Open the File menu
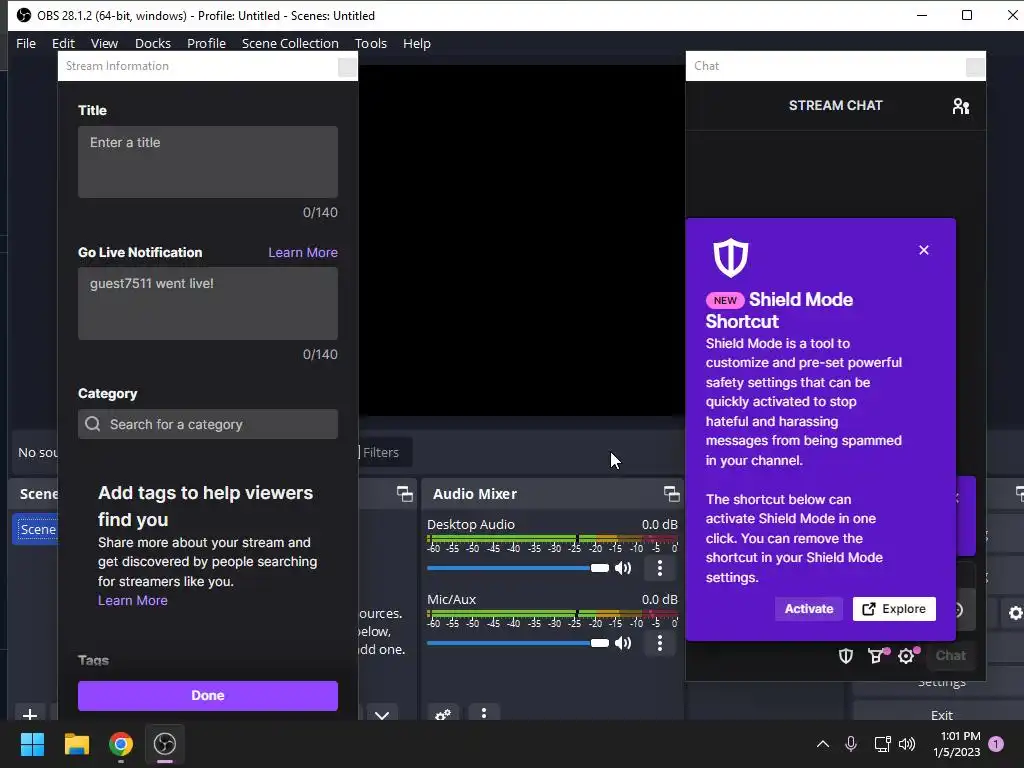The image size is (1024, 768). [26, 43]
